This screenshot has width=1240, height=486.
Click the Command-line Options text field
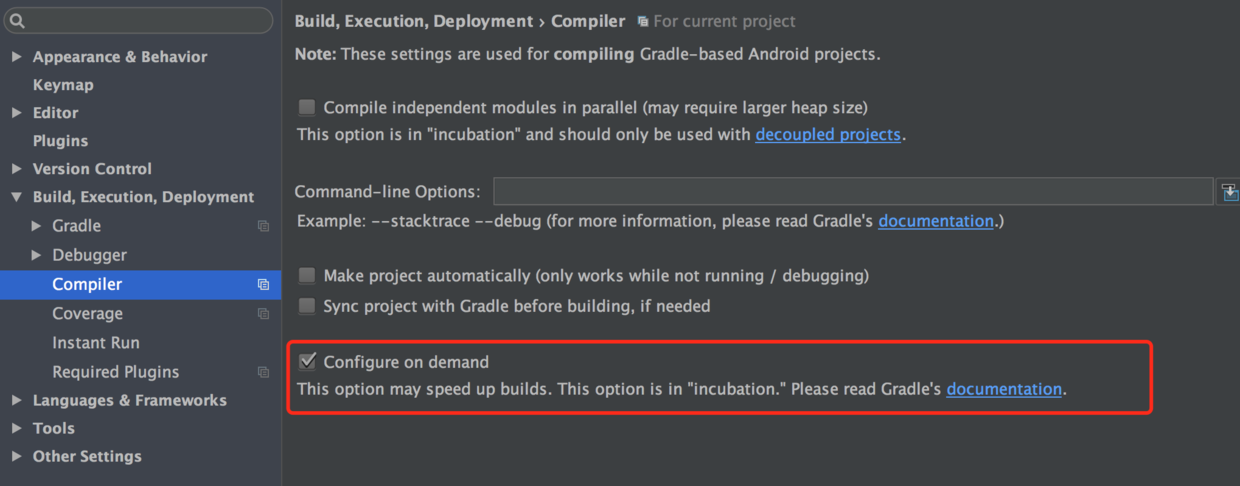pyautogui.click(x=852, y=192)
